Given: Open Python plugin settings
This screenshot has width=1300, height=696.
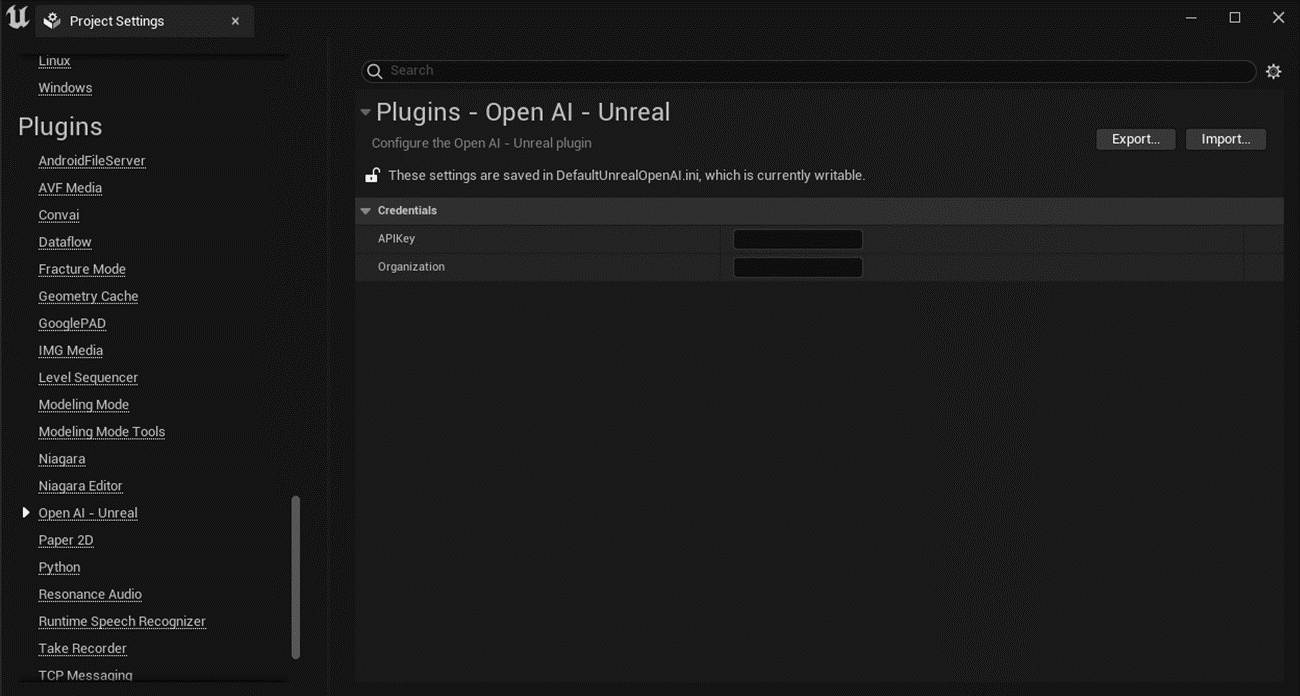Looking at the screenshot, I should [59, 566].
